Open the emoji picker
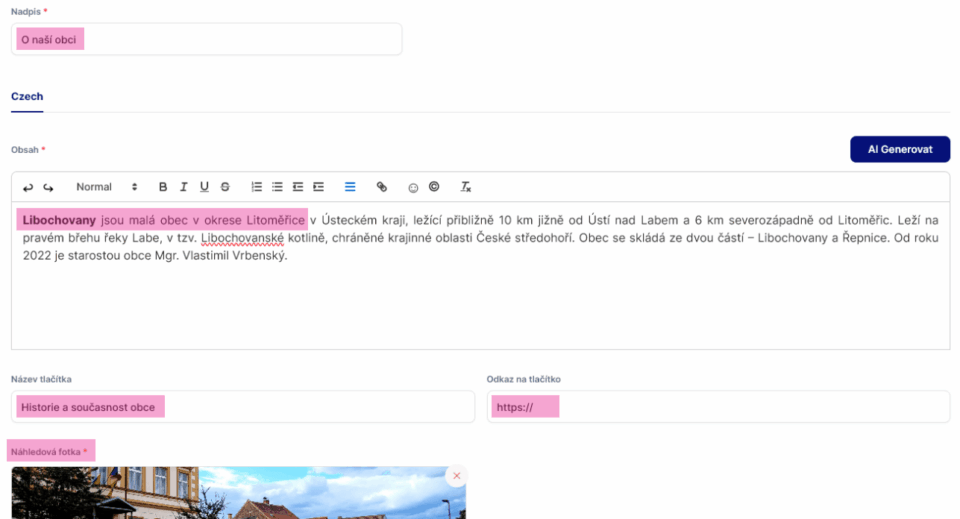 413,187
